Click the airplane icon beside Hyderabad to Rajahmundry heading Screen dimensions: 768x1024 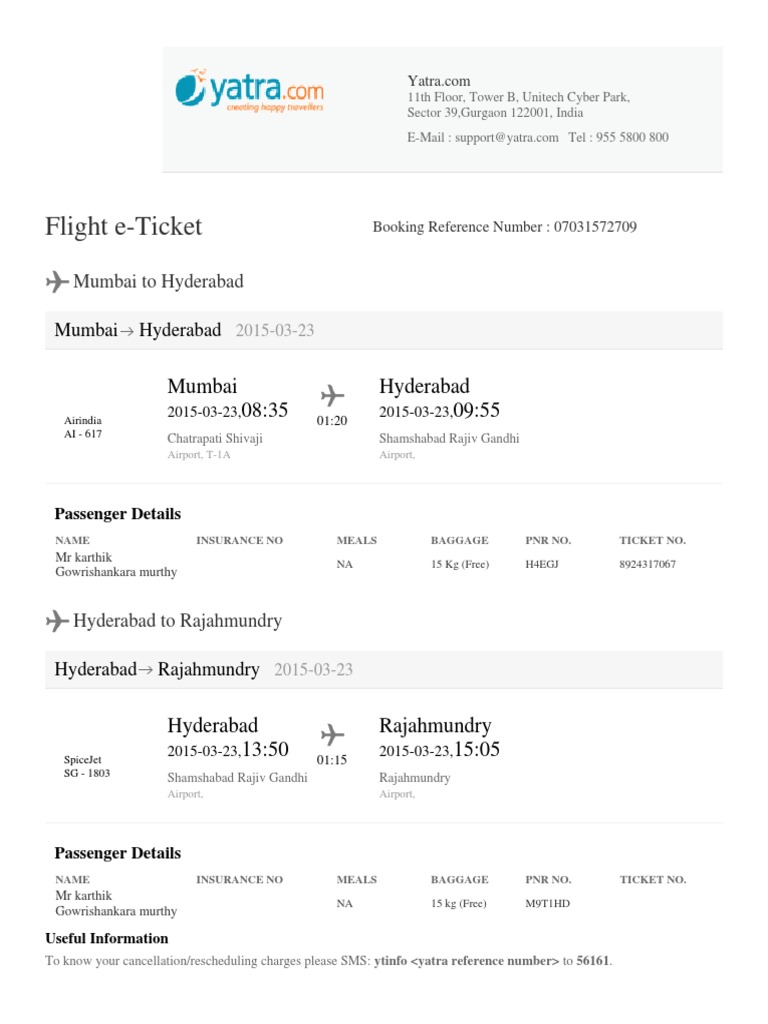pos(57,621)
